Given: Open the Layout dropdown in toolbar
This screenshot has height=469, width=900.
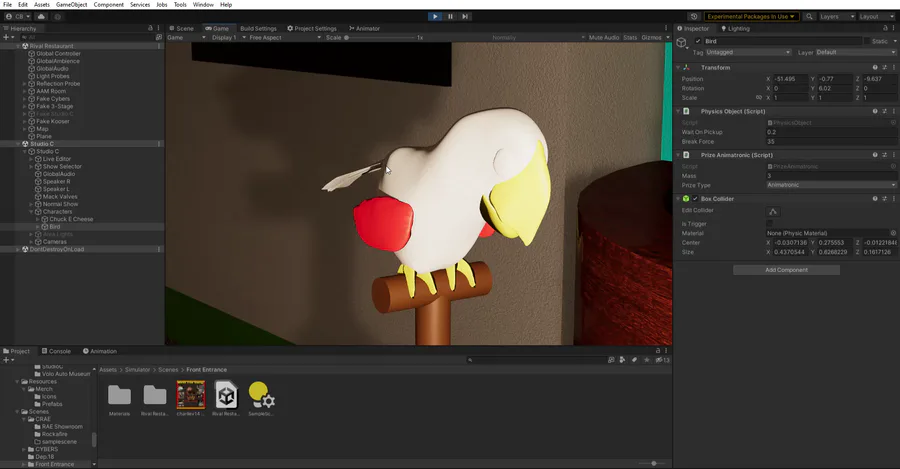Looking at the screenshot, I should pyautogui.click(x=876, y=17).
